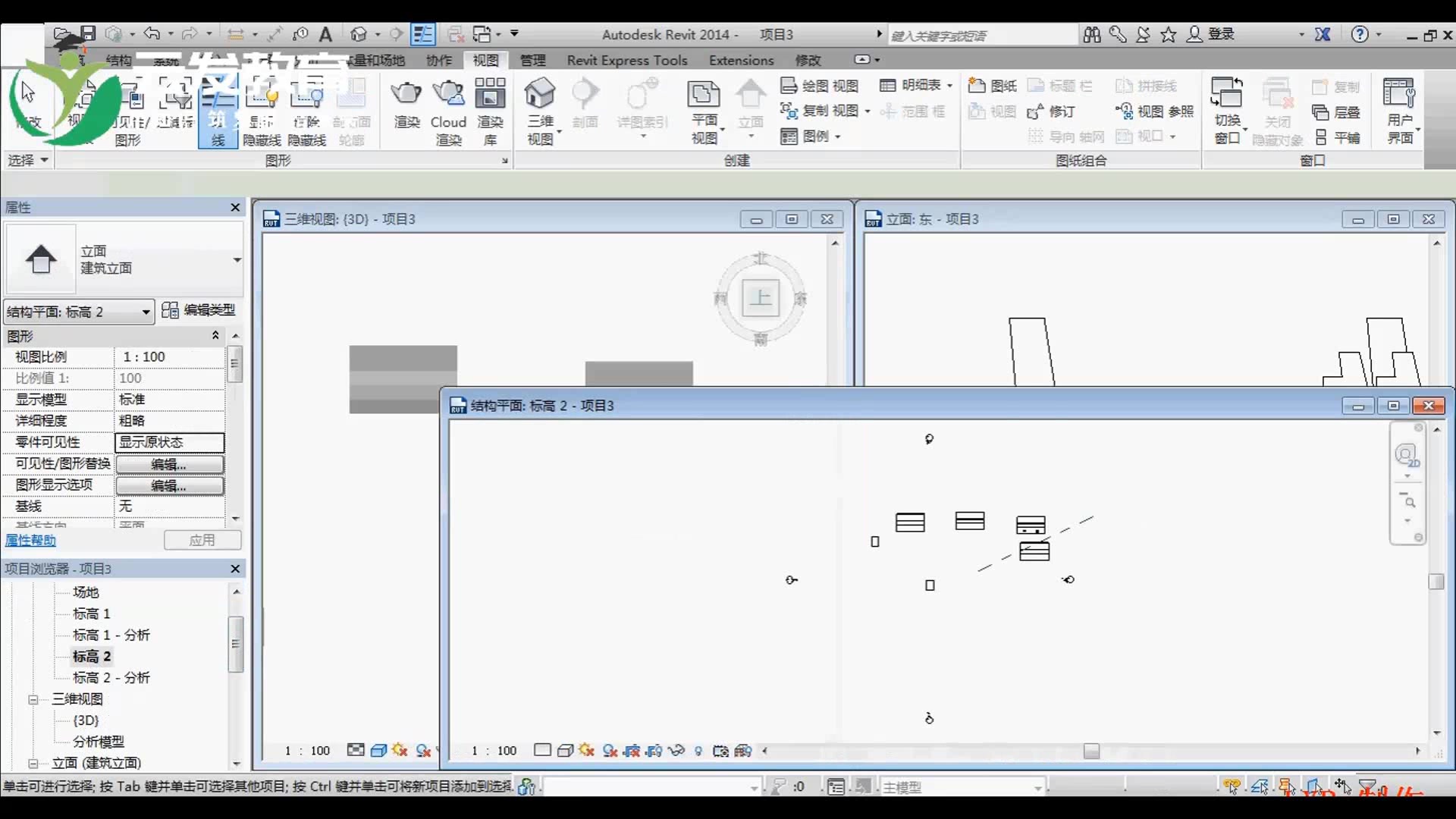1456x819 pixels.
Task: Collapse the 图形 properties section
Action: click(215, 336)
